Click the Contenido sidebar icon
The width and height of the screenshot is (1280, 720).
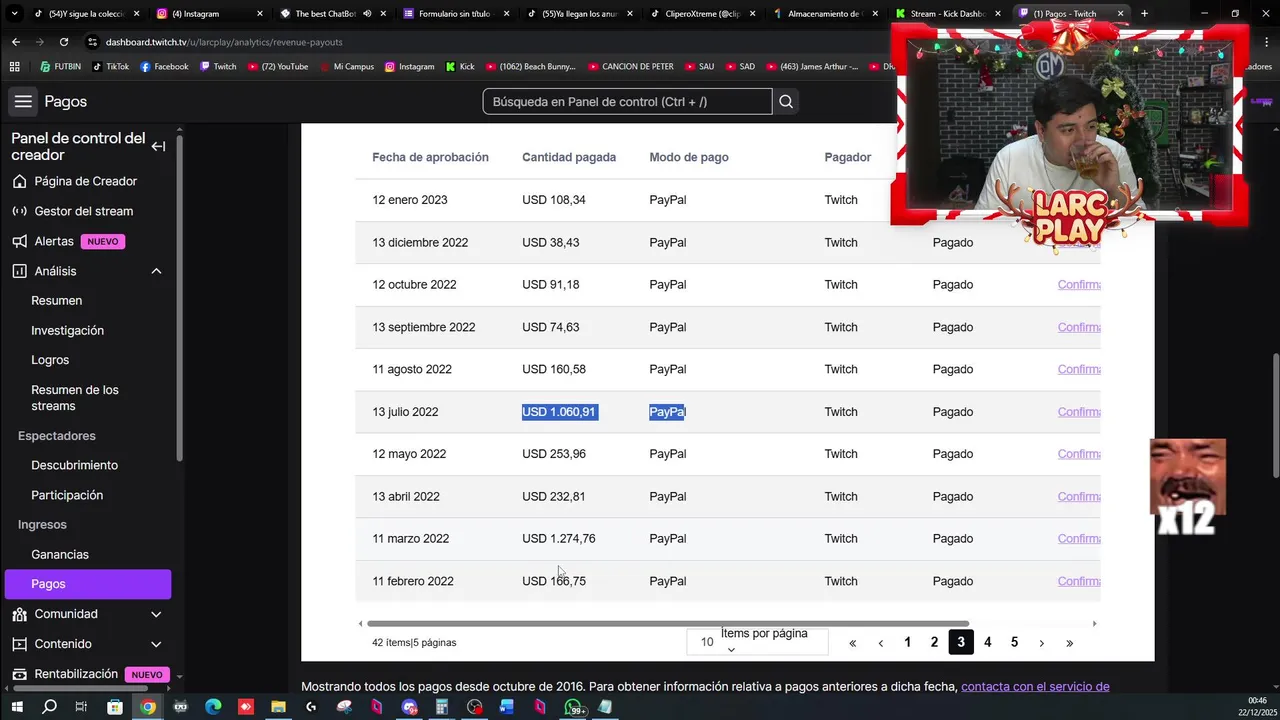coord(19,644)
